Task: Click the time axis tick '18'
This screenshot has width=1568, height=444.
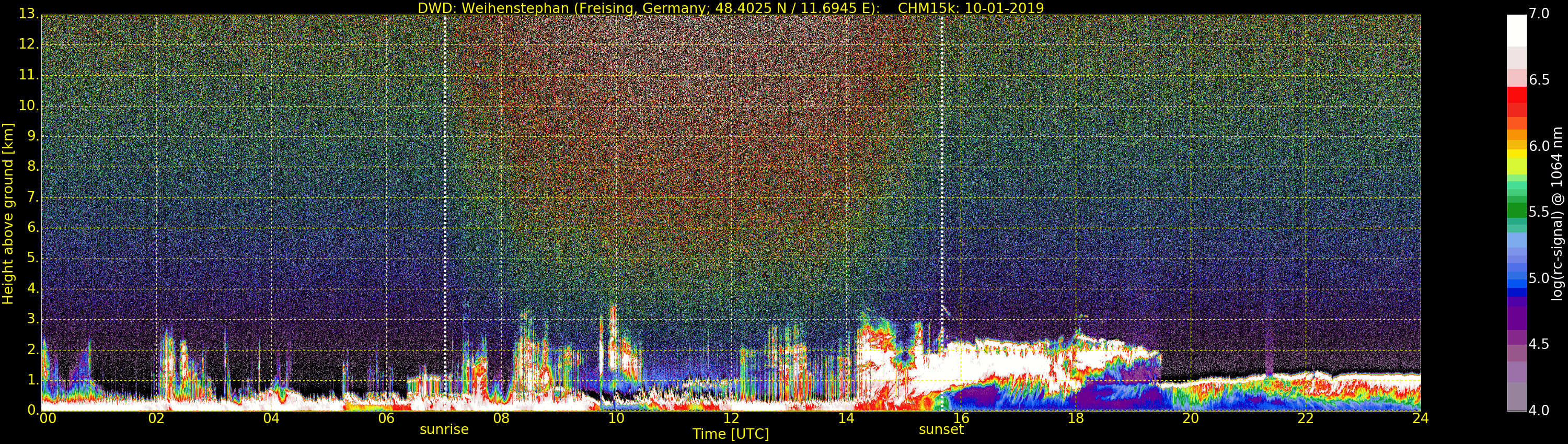Action: pos(1076,418)
